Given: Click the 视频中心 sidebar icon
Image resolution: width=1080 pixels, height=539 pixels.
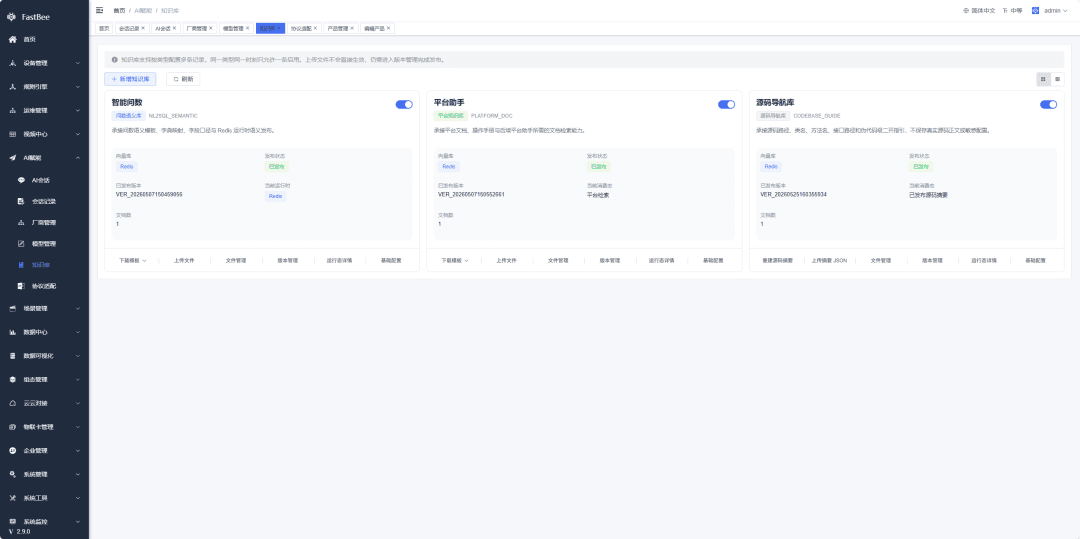Looking at the screenshot, I should (12, 134).
